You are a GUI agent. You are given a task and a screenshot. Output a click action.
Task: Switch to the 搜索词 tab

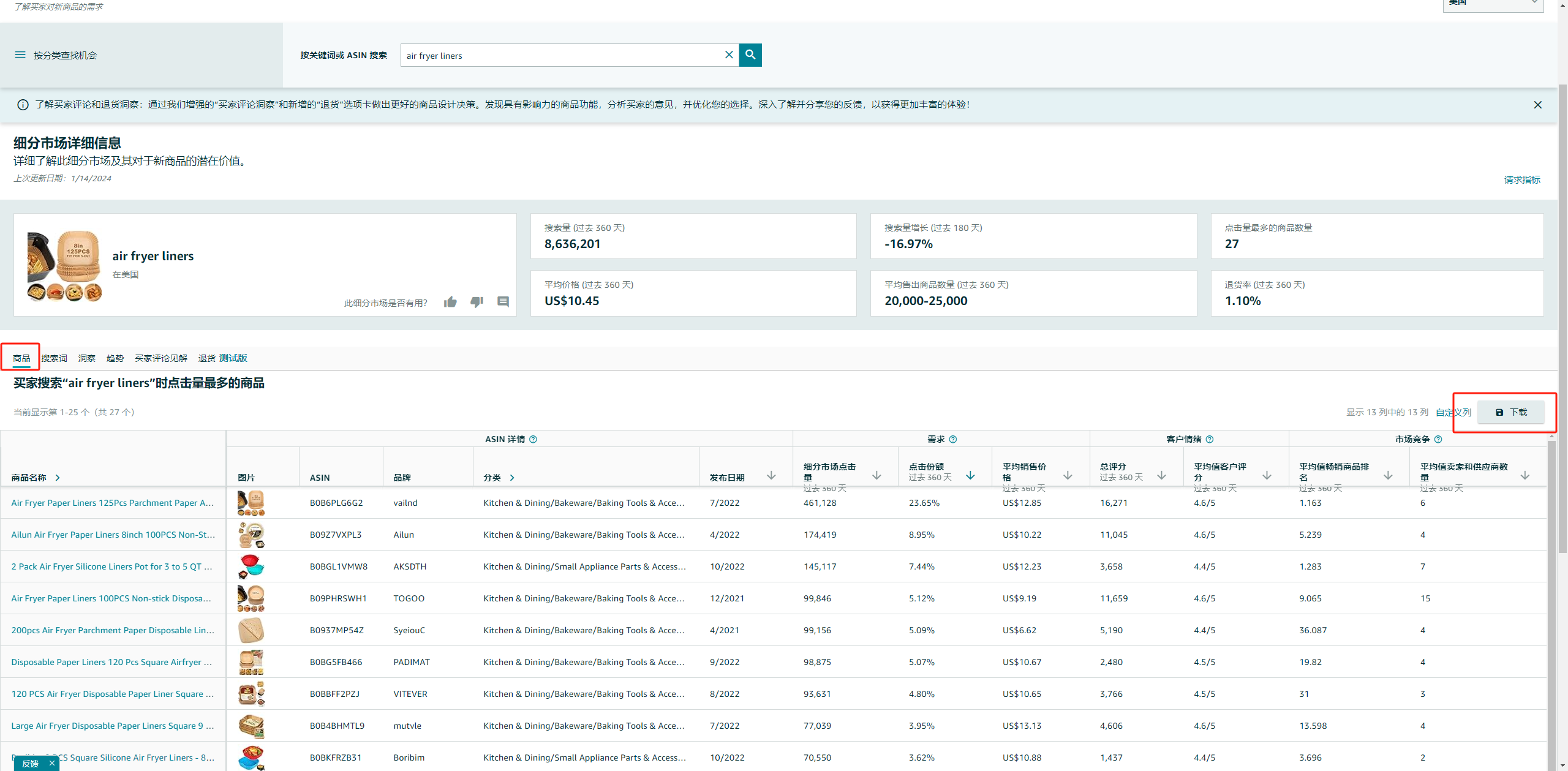click(x=53, y=358)
